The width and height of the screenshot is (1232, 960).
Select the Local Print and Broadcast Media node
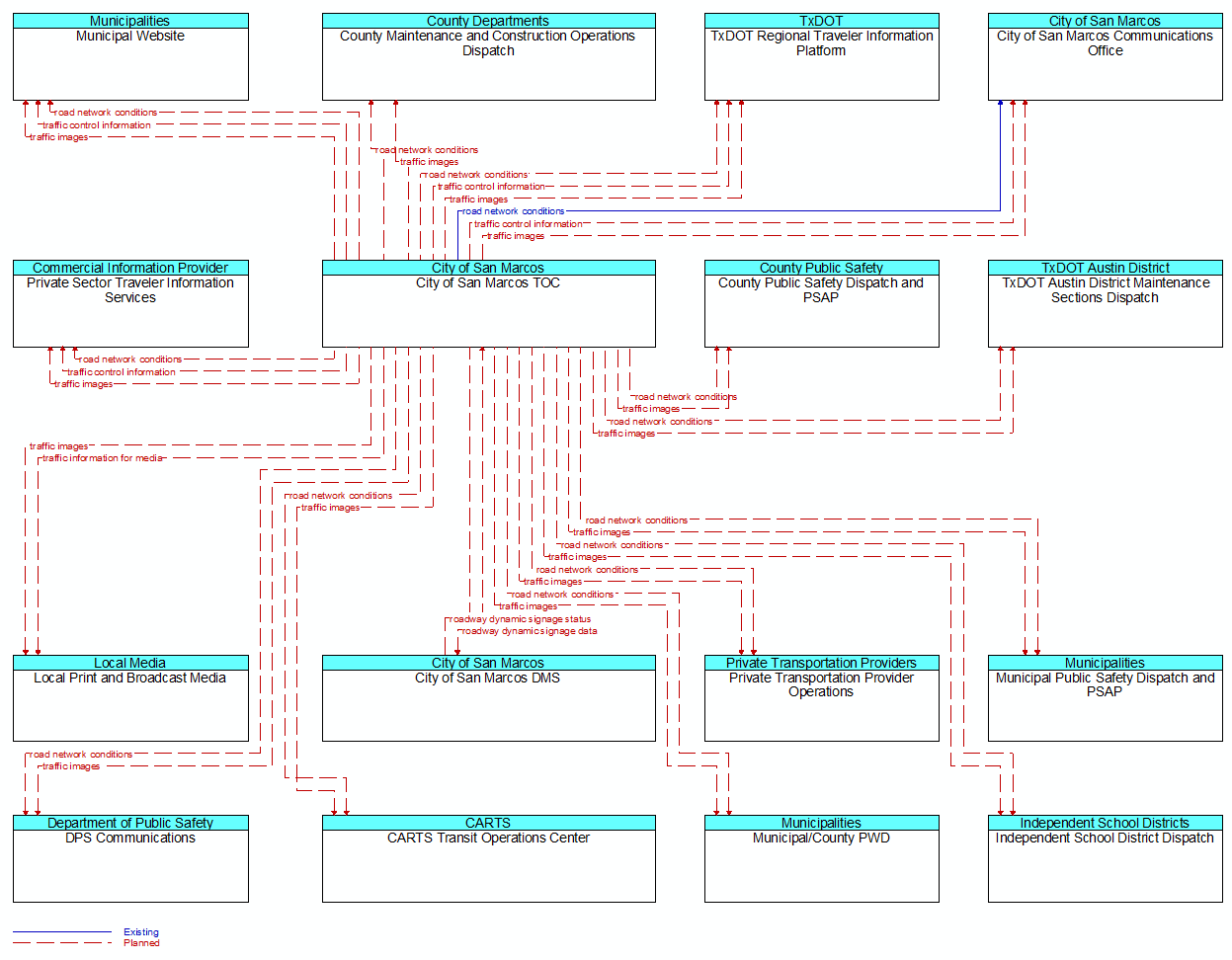[130, 698]
